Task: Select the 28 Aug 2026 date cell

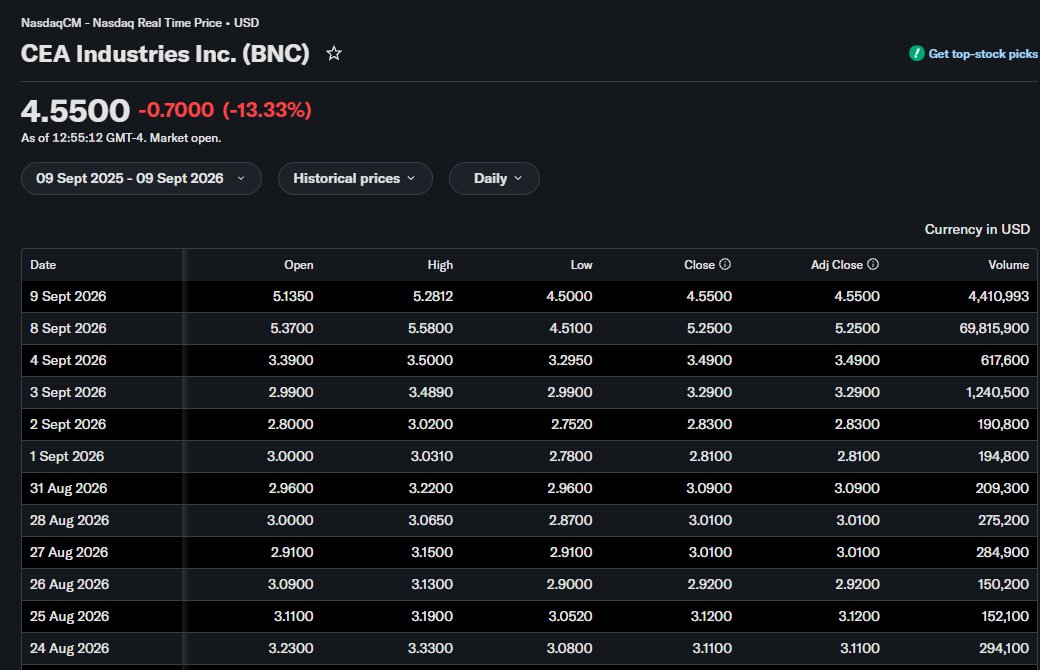Action: 69,520
